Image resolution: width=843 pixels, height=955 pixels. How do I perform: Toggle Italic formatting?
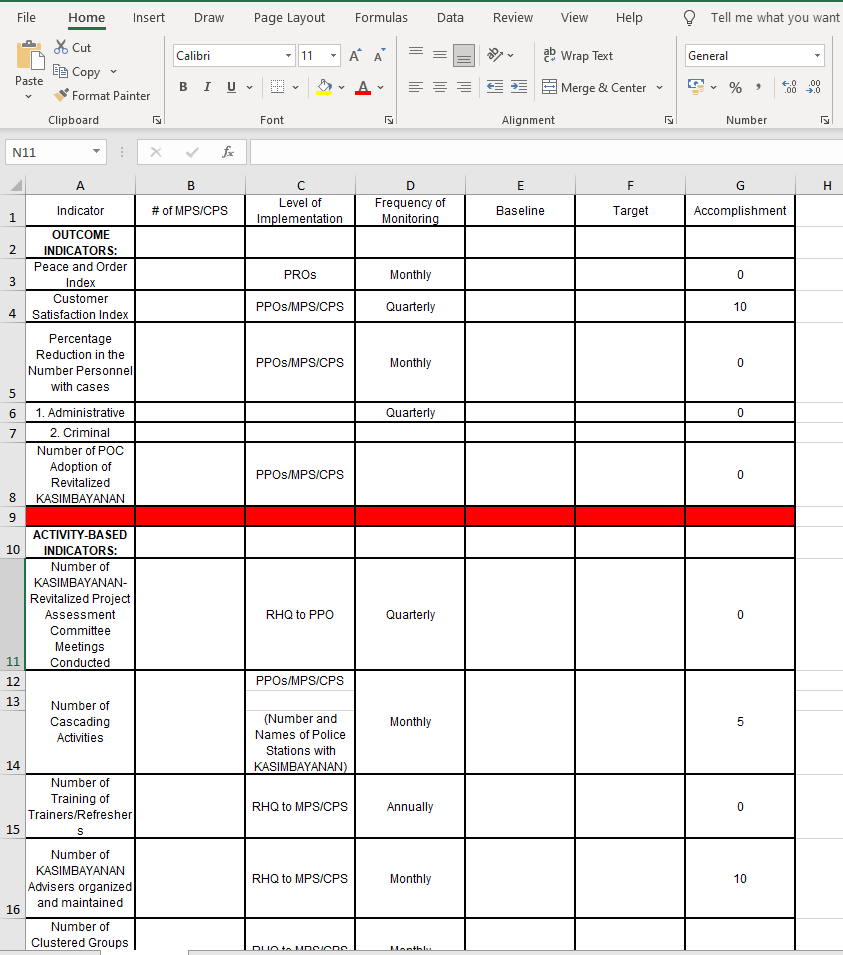tap(207, 87)
